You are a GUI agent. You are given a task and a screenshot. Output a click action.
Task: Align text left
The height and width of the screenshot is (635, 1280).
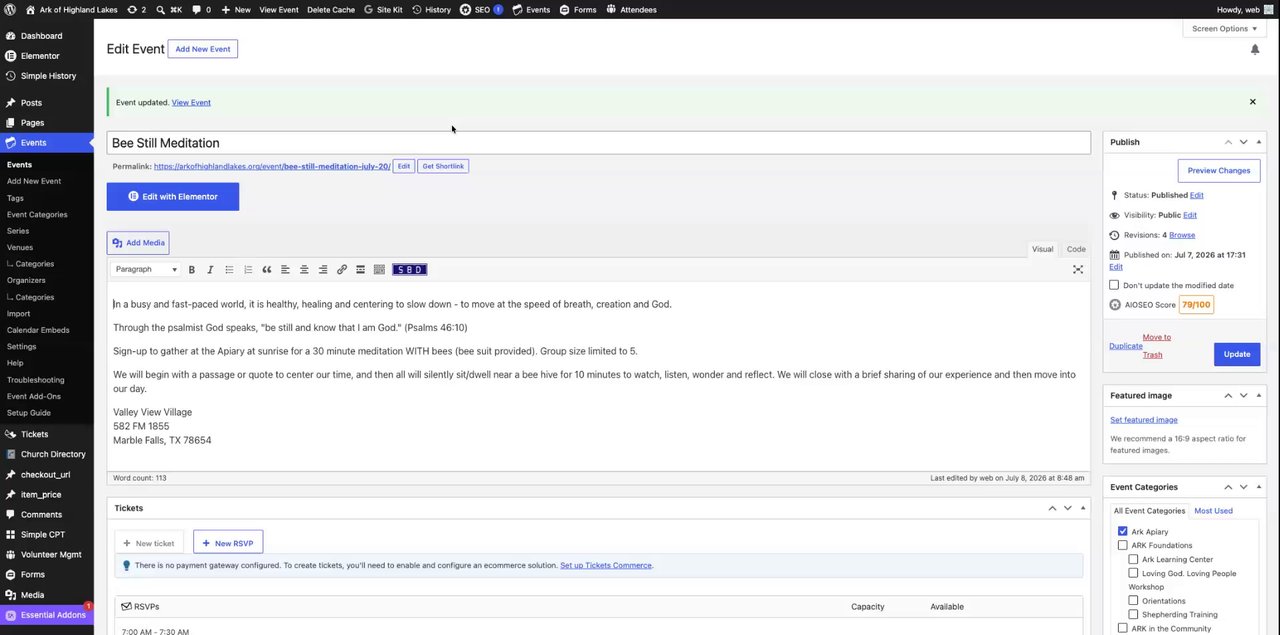(285, 270)
